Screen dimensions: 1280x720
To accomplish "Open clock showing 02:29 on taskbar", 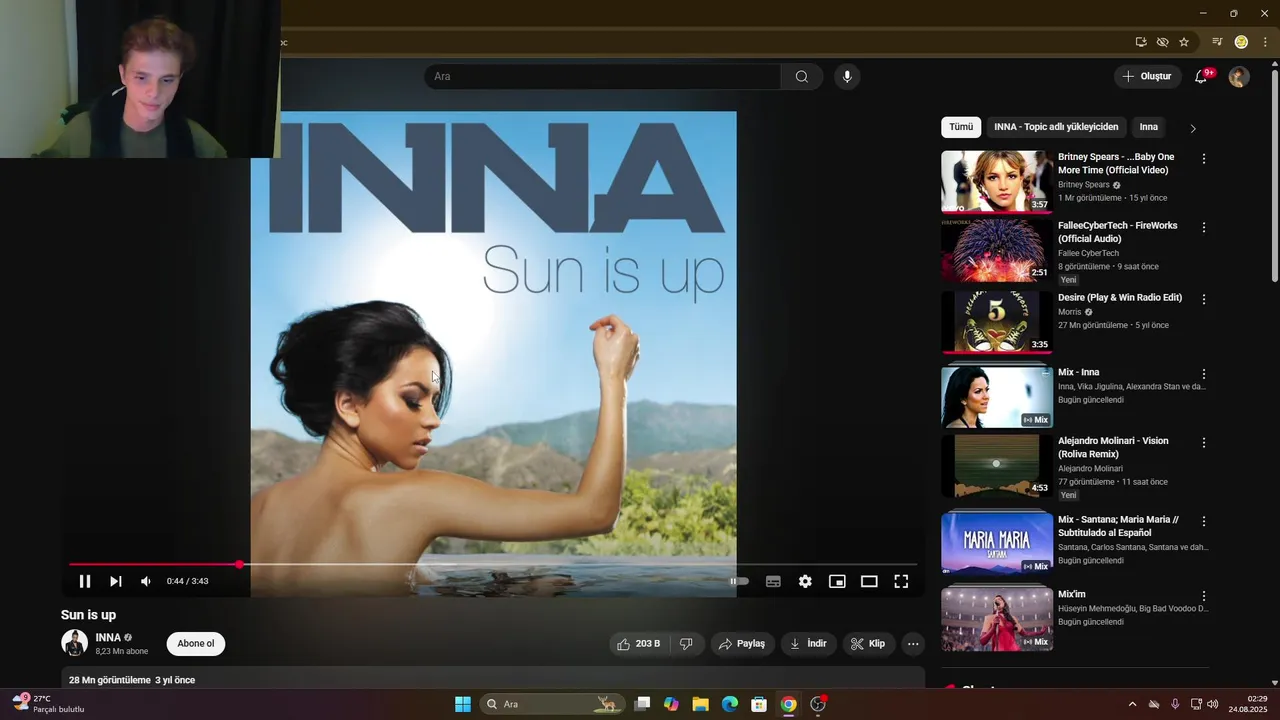I will coord(1248,704).
